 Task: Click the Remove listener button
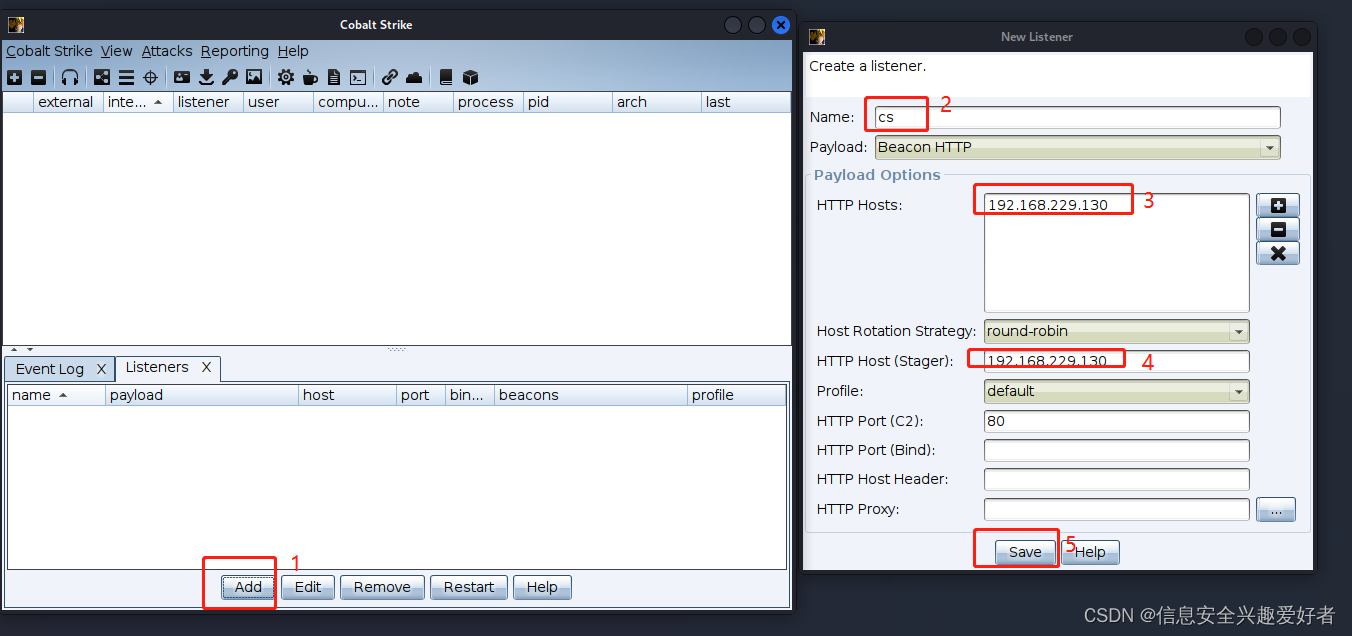[x=382, y=587]
